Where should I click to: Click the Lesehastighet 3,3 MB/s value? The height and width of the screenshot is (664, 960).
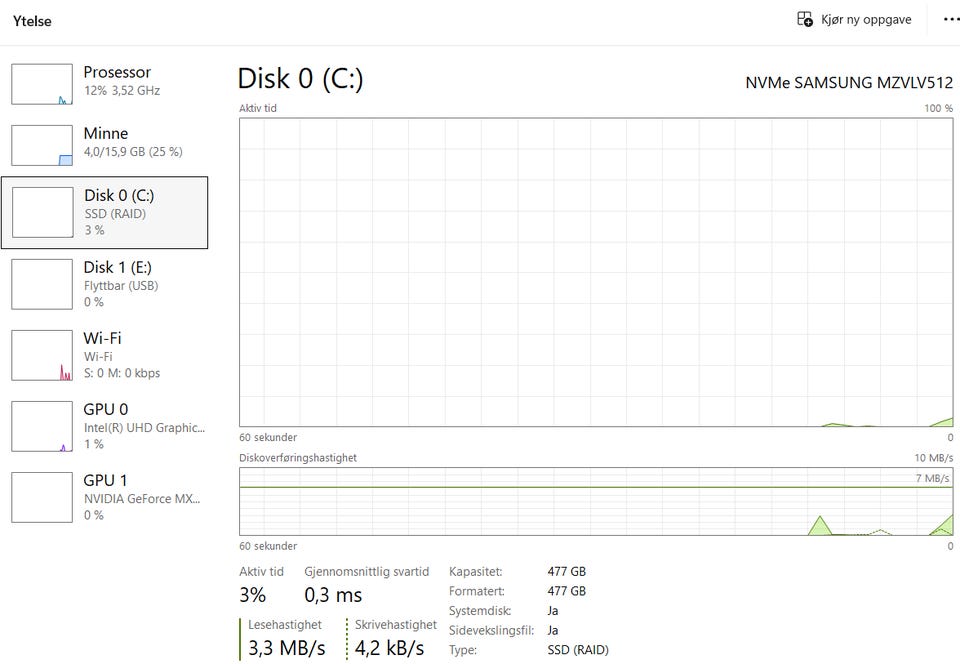click(287, 648)
